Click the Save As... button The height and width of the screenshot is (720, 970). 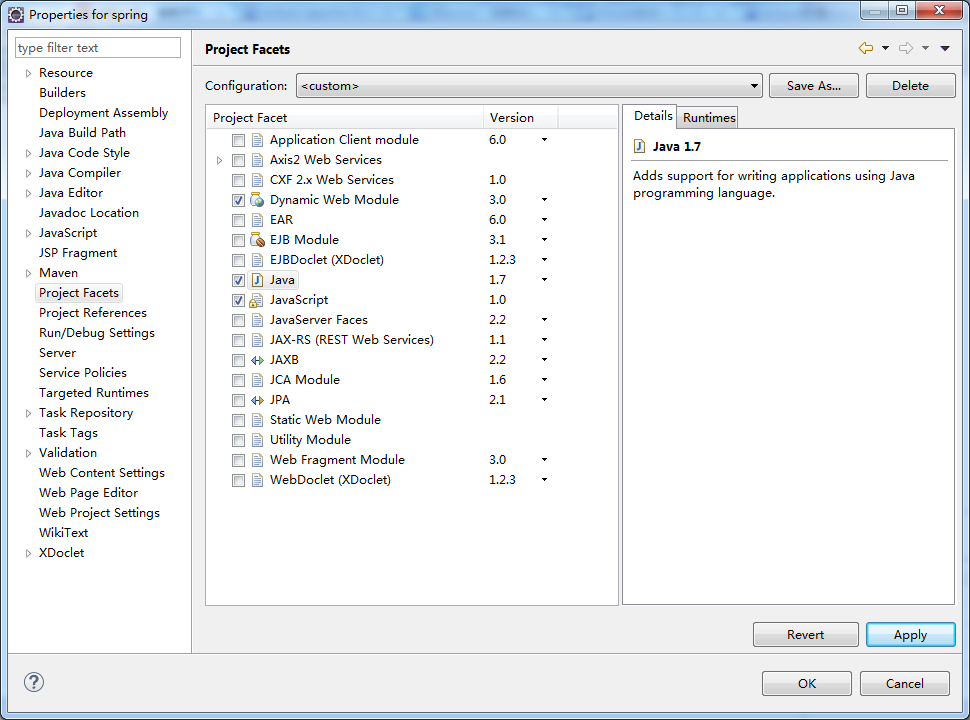pos(813,85)
